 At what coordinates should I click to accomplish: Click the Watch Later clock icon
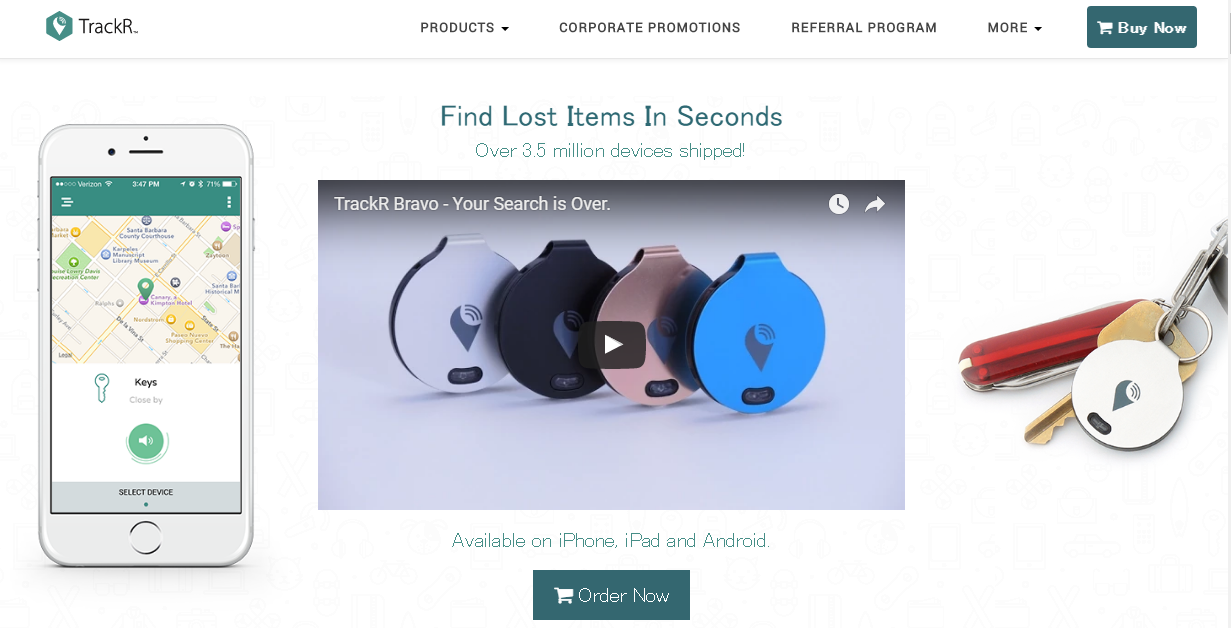pyautogui.click(x=839, y=204)
